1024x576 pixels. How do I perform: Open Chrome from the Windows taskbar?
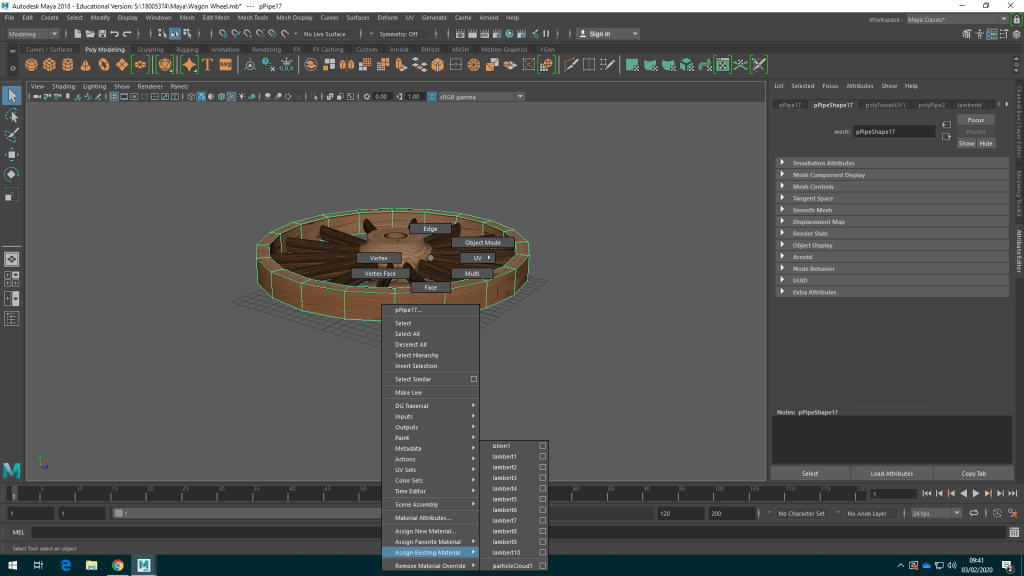point(117,565)
